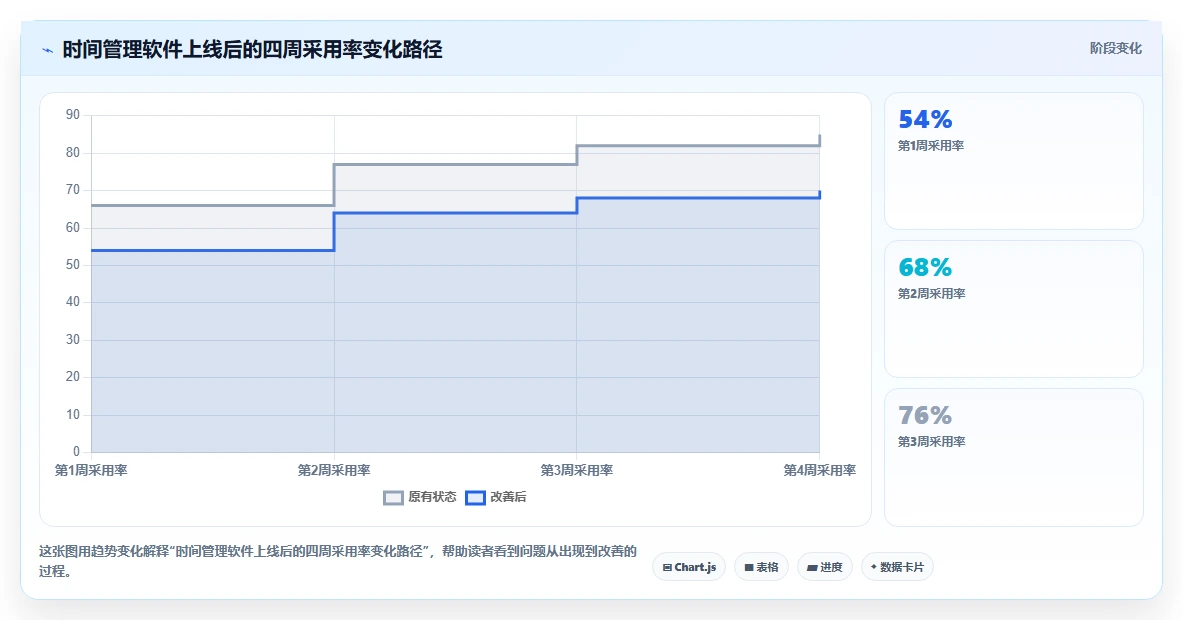The width and height of the screenshot is (1183, 620).
Task: Click the 阶段变化 label in the header
Action: (1115, 48)
